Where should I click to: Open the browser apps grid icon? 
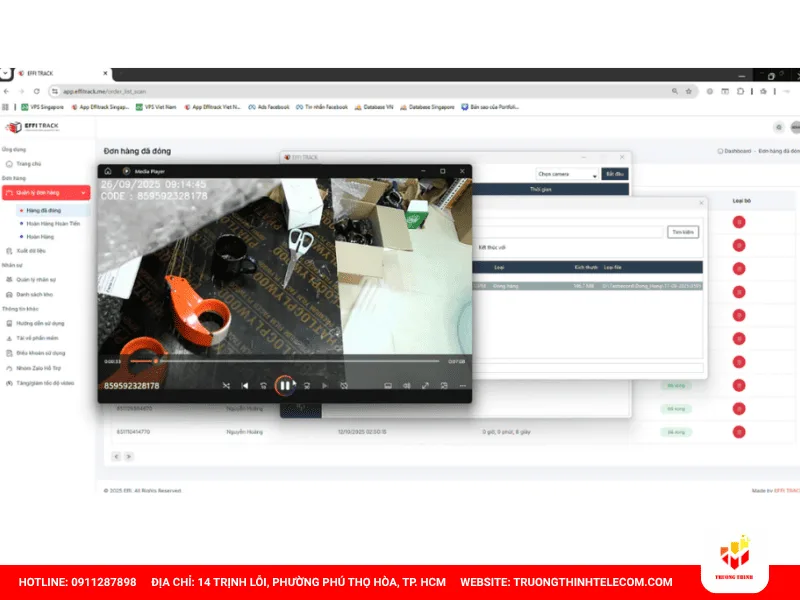point(6,107)
